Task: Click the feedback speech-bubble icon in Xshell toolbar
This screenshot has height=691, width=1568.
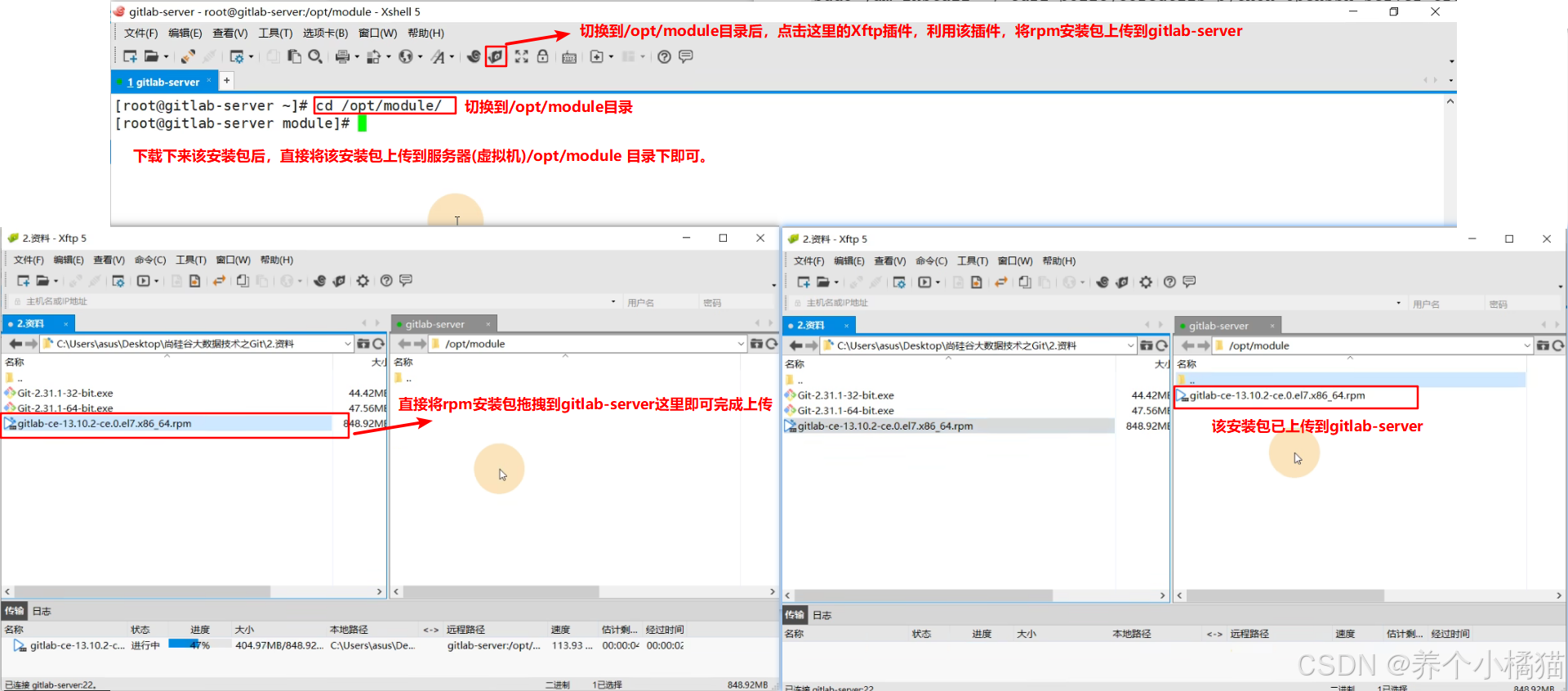Action: [x=685, y=56]
